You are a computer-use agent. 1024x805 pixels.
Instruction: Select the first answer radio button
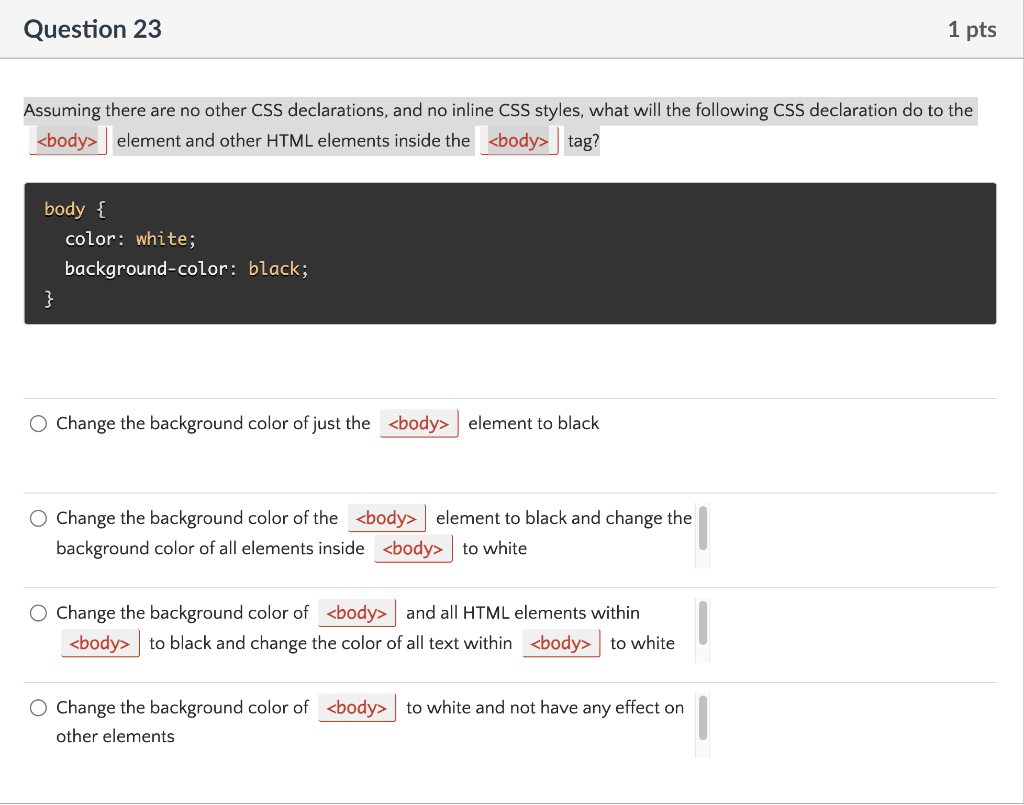[38, 423]
